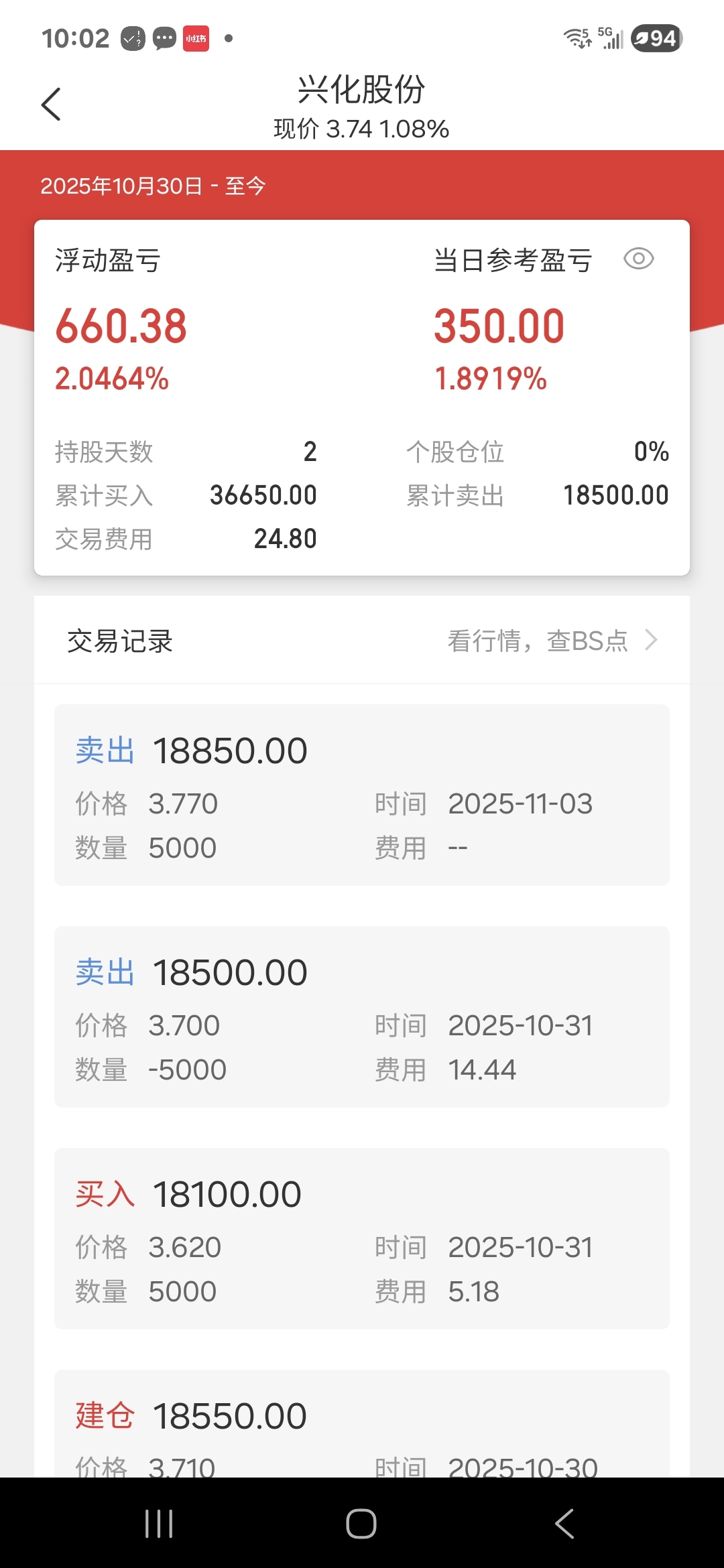Open the 小红书 notification icon
The width and height of the screenshot is (724, 1568).
click(x=196, y=38)
